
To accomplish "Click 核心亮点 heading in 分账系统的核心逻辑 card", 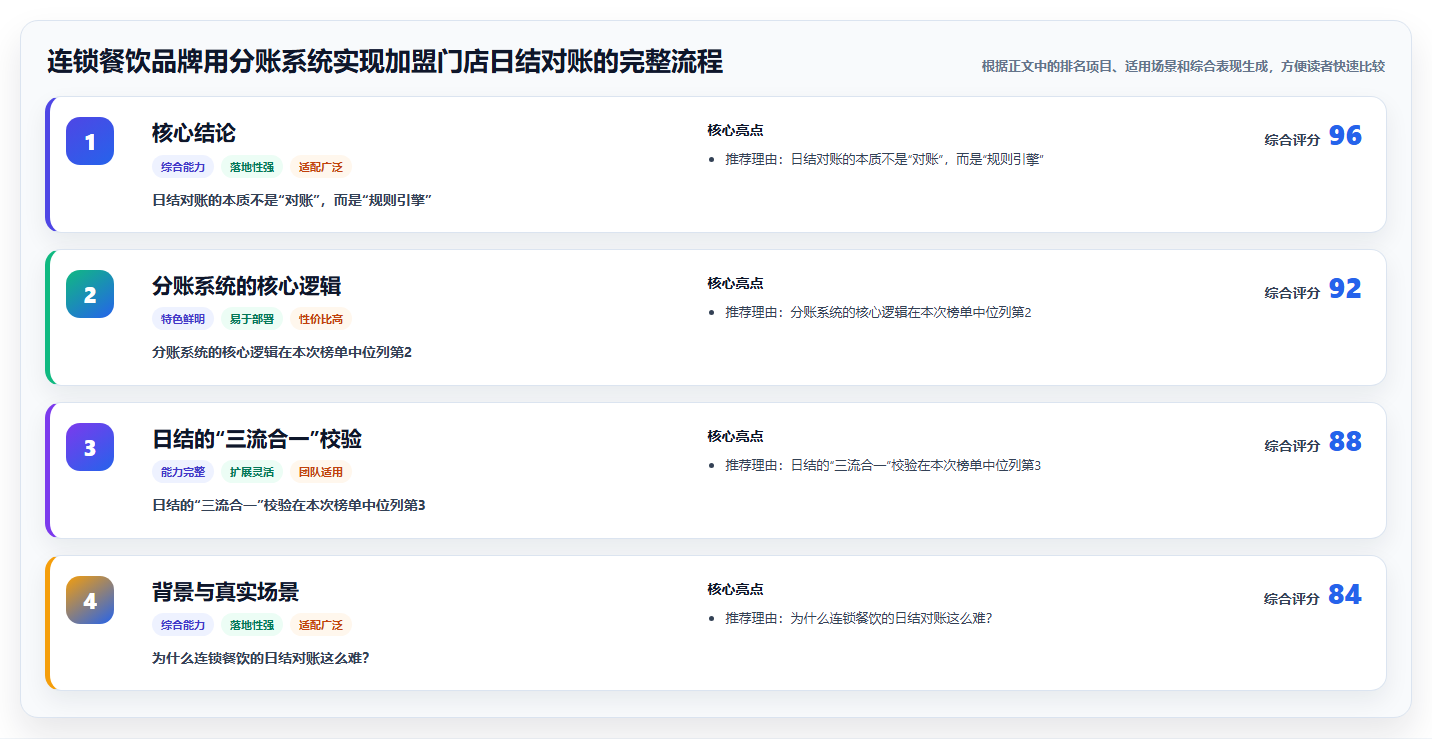I will tap(735, 284).
